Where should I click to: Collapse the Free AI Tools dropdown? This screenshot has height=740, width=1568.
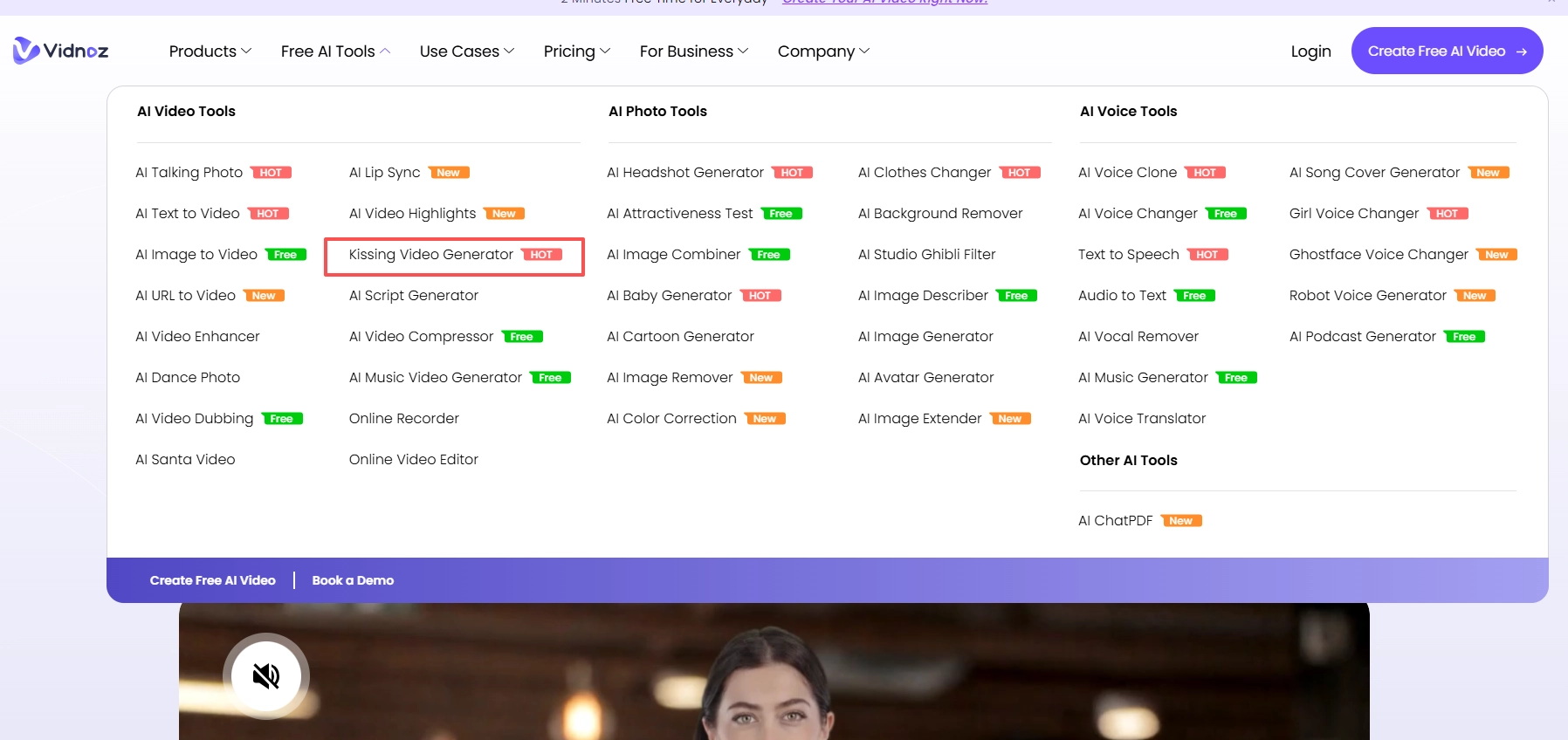pyautogui.click(x=335, y=51)
